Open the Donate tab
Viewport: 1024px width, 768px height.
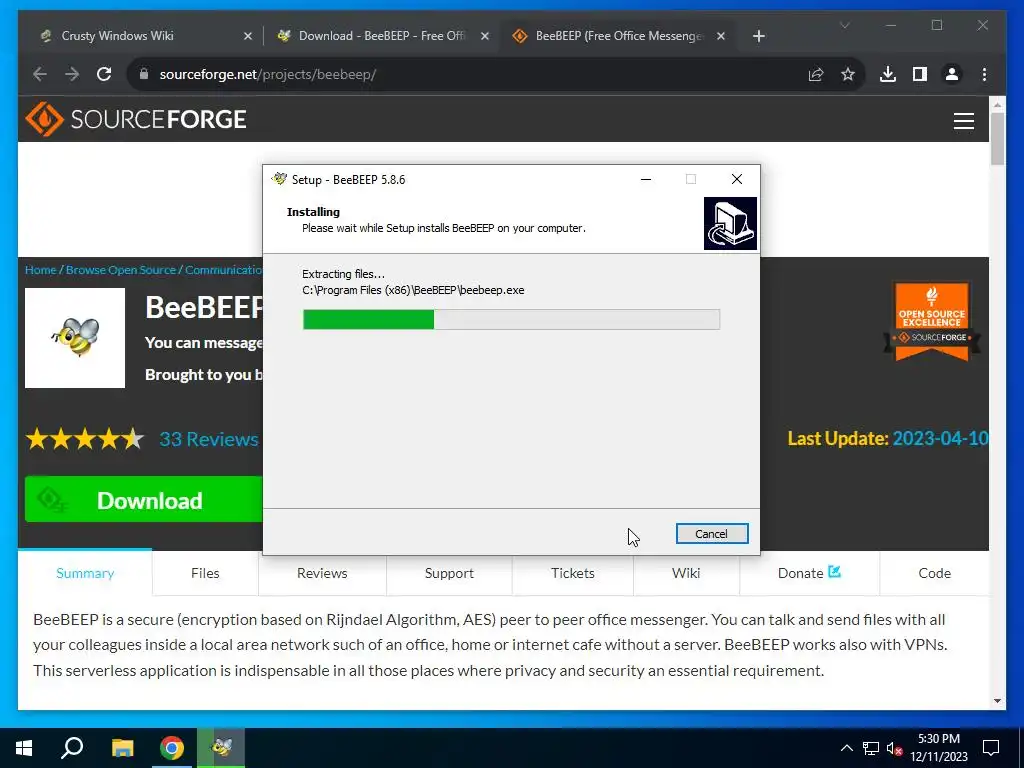tap(809, 573)
